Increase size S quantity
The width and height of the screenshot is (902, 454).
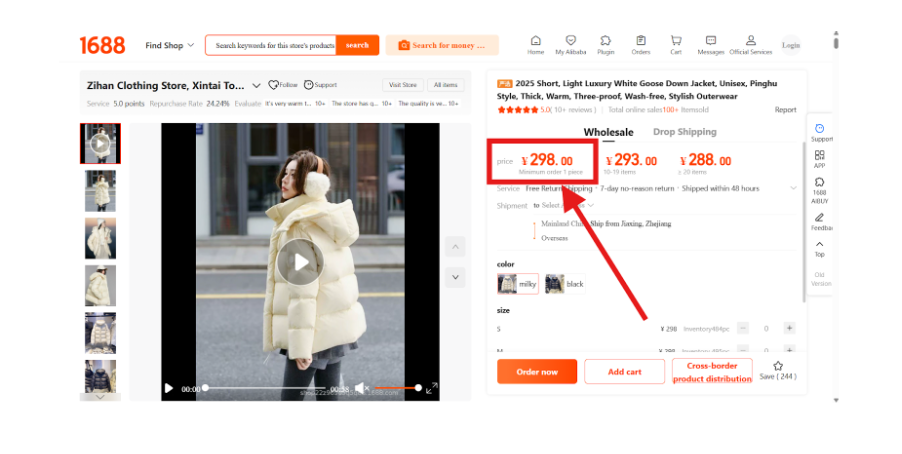[789, 329]
